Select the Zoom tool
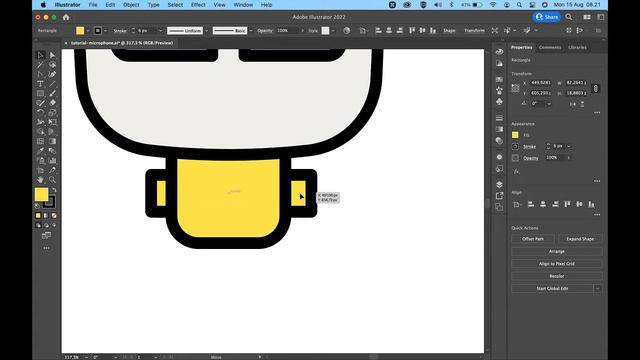The image size is (640, 360). pos(53,180)
